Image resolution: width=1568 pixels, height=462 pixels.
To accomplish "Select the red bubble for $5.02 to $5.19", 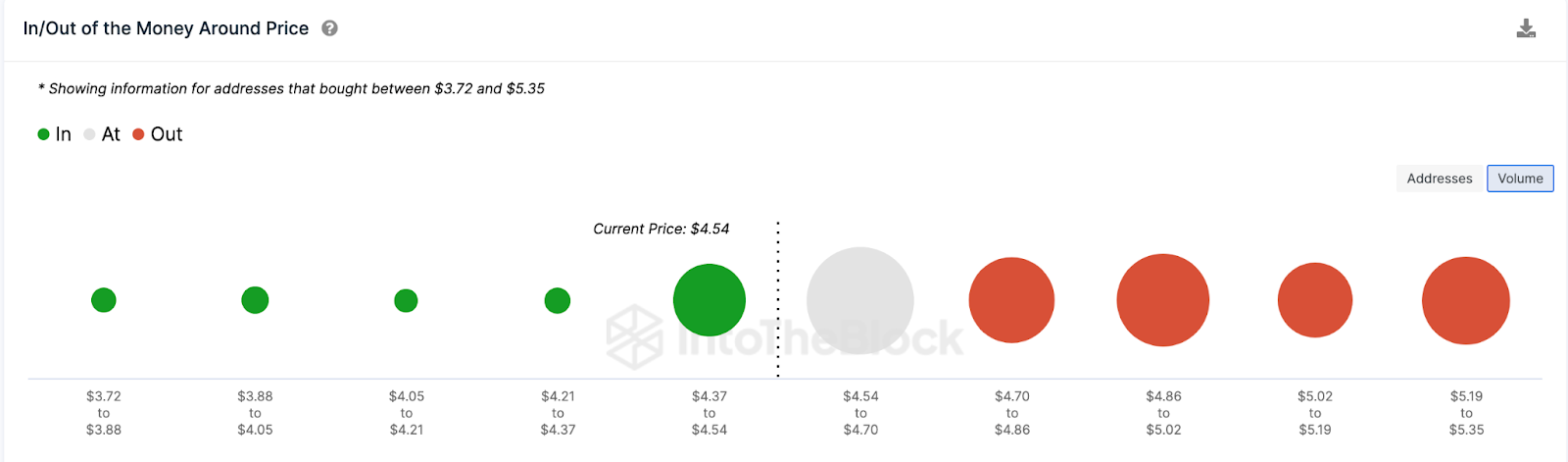I will pyautogui.click(x=1315, y=300).
